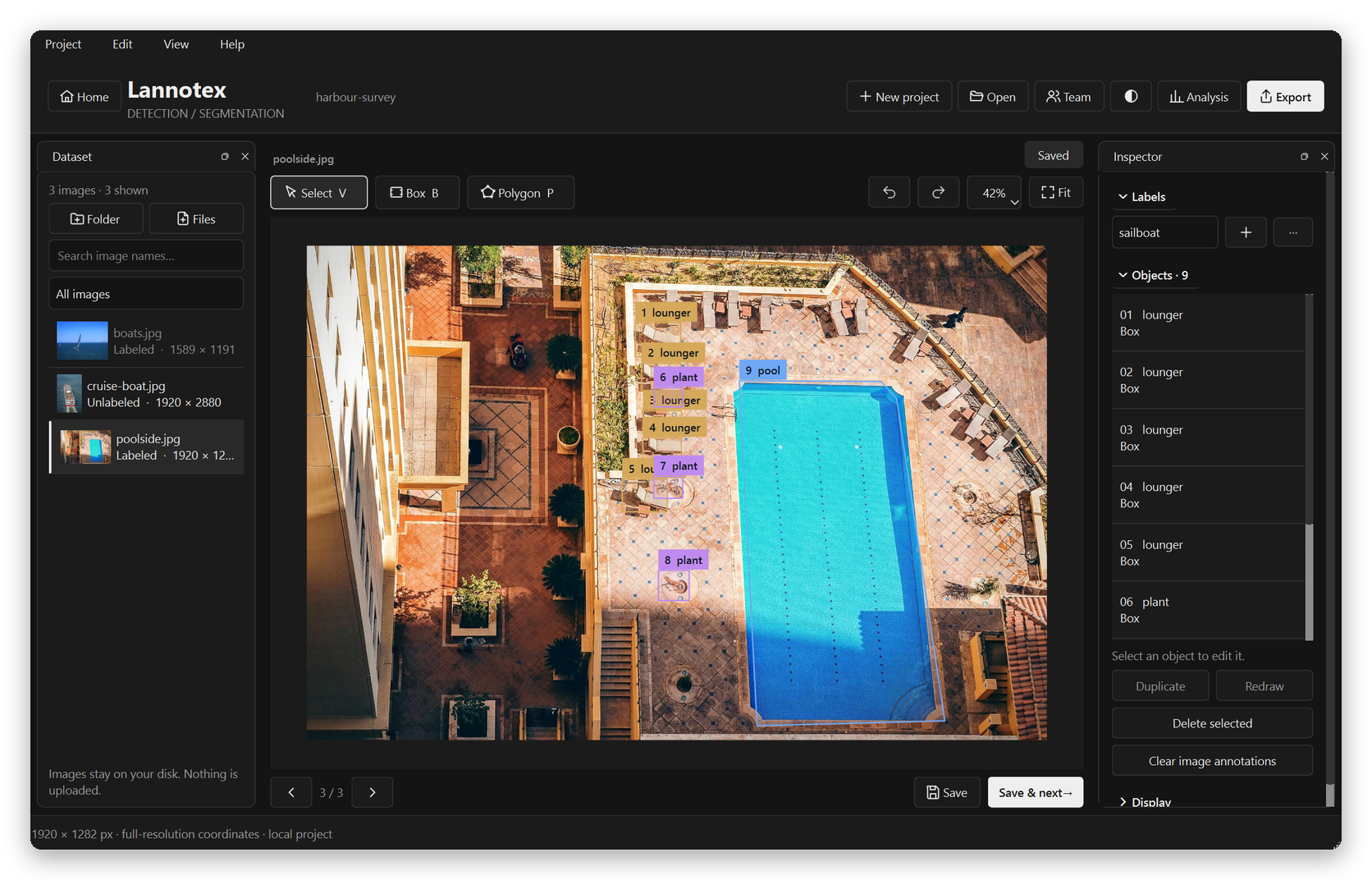Click the undo arrow icon
The width and height of the screenshot is (1372, 880).
click(x=890, y=193)
